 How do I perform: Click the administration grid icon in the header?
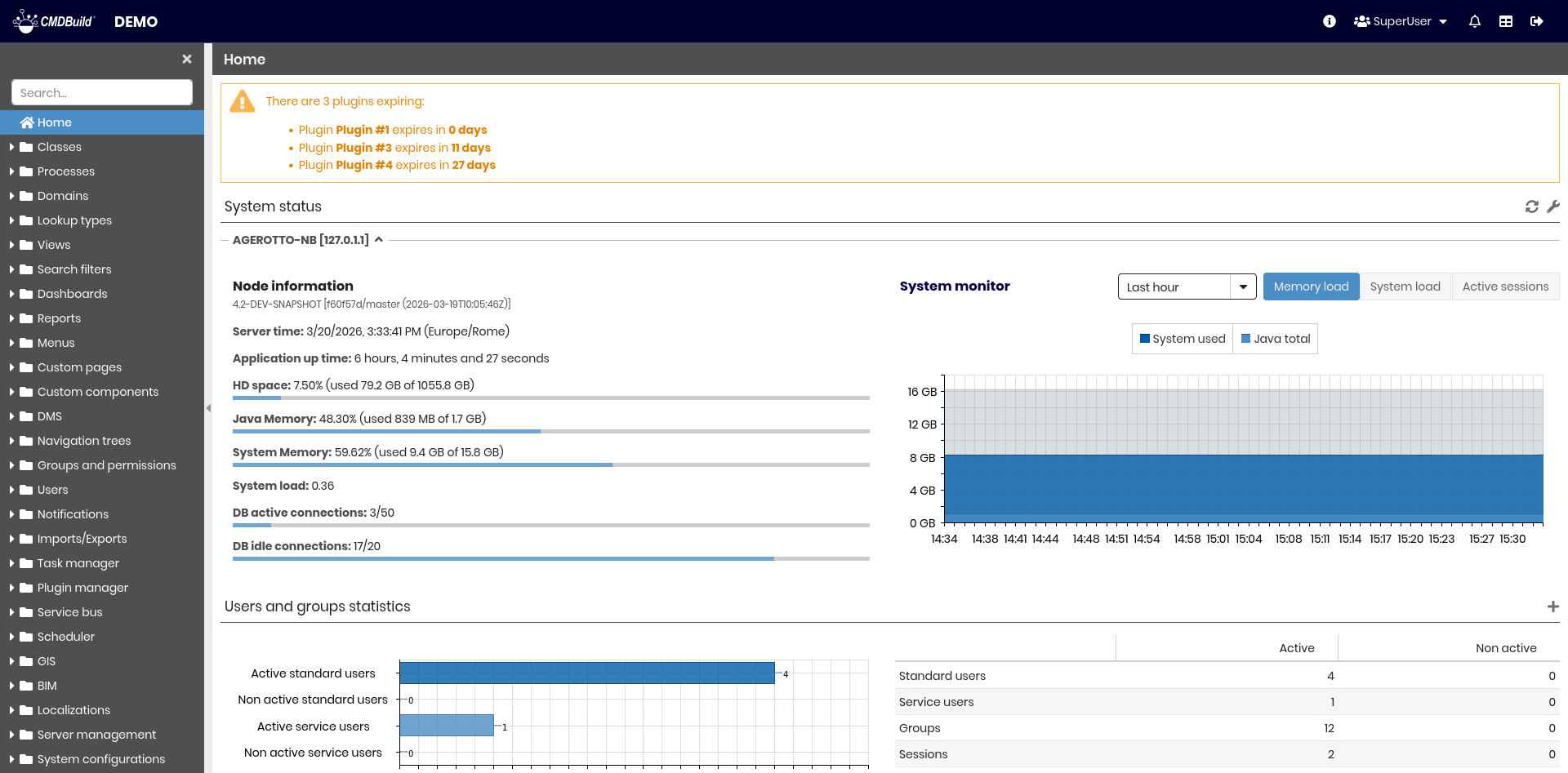point(1506,21)
